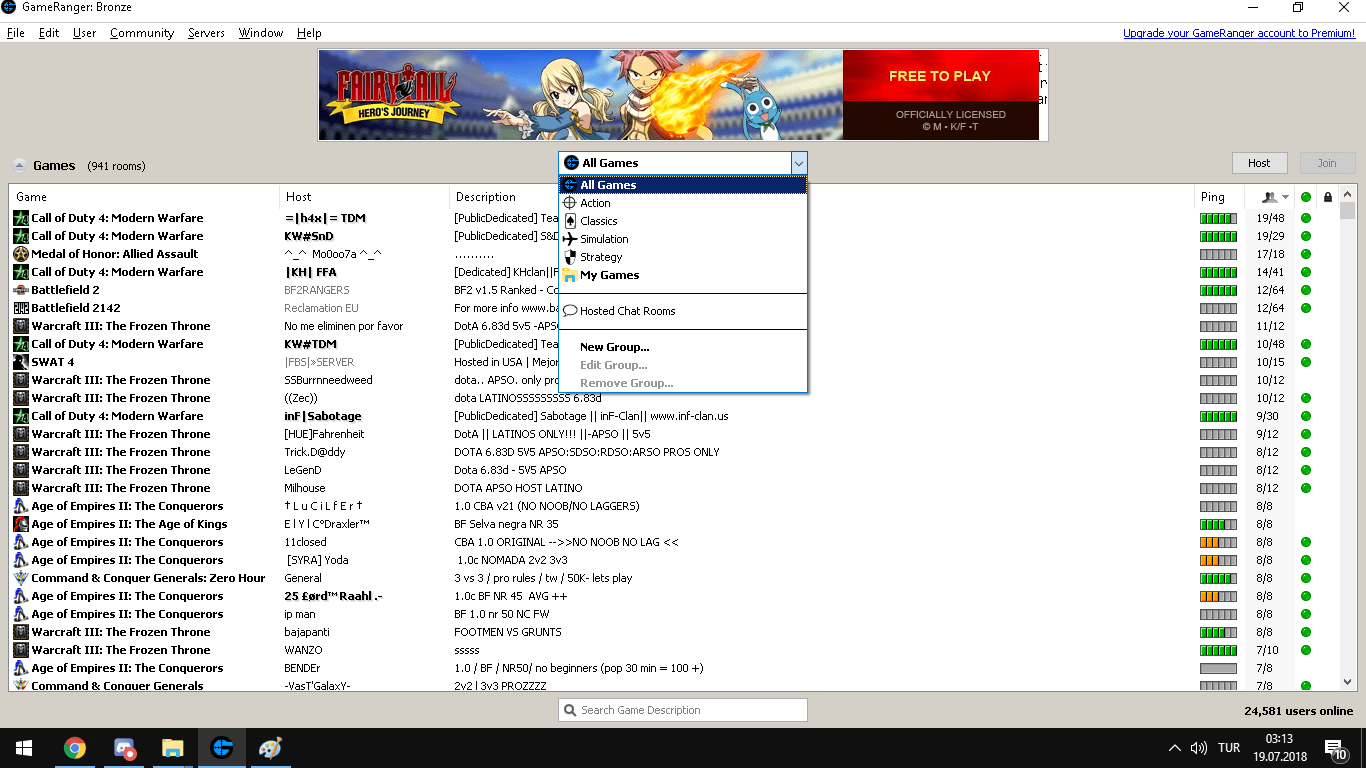Image resolution: width=1366 pixels, height=768 pixels.
Task: Click host name "bajapanti"
Action: pyautogui.click(x=310, y=632)
